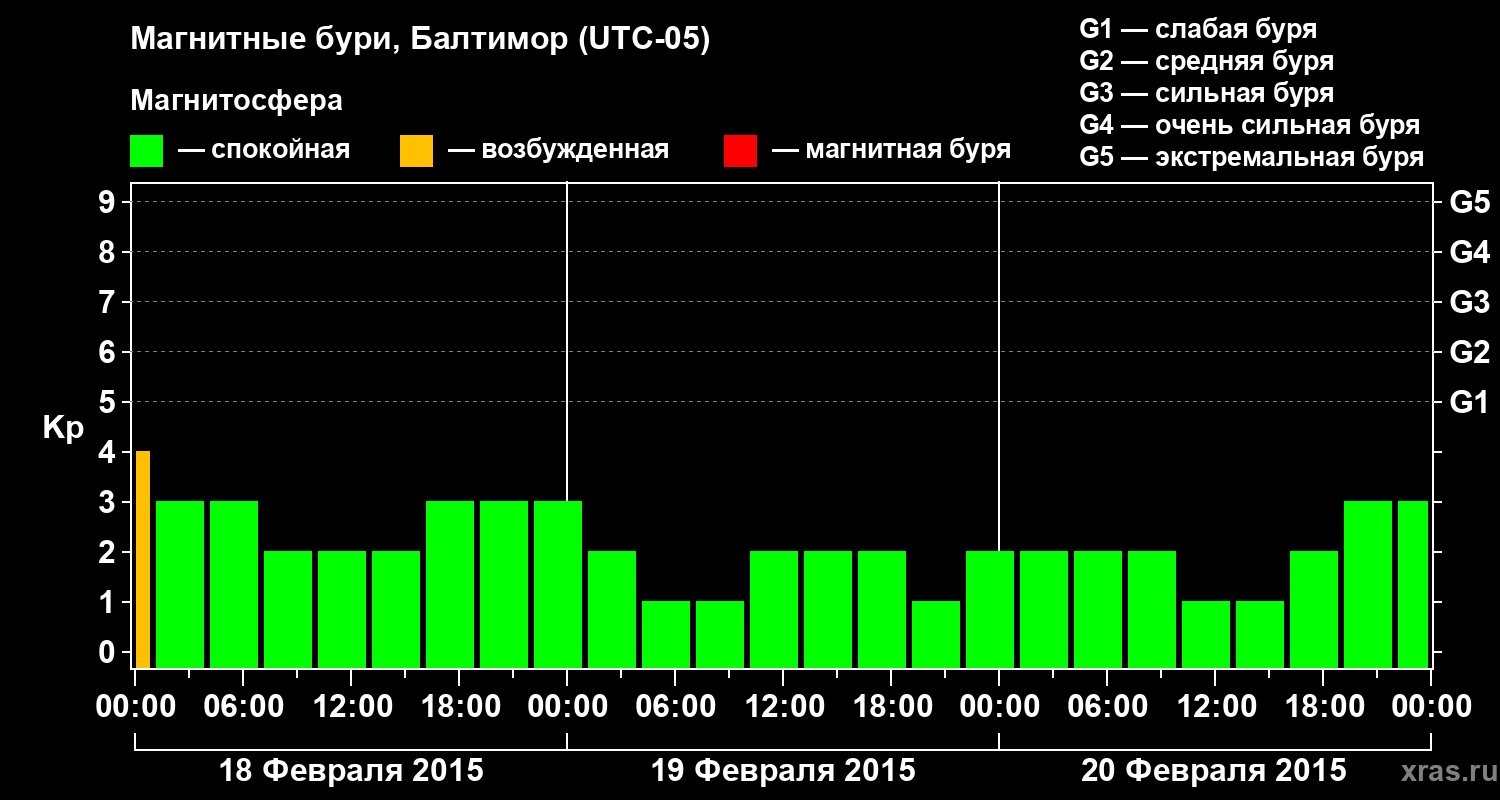Click legend line 'G1 — слабая буря'
This screenshot has height=800, width=1500.
(1198, 29)
